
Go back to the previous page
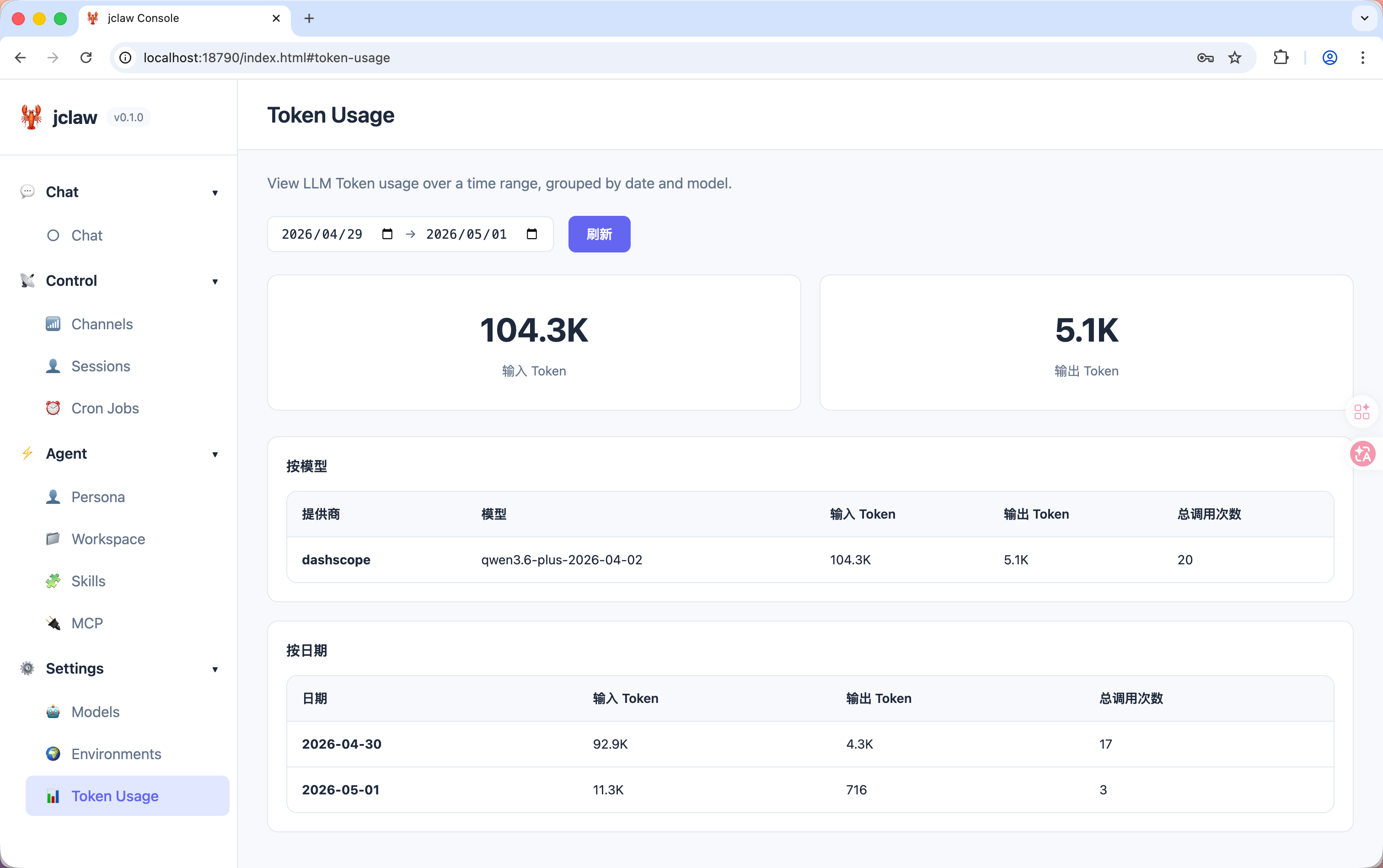20,58
